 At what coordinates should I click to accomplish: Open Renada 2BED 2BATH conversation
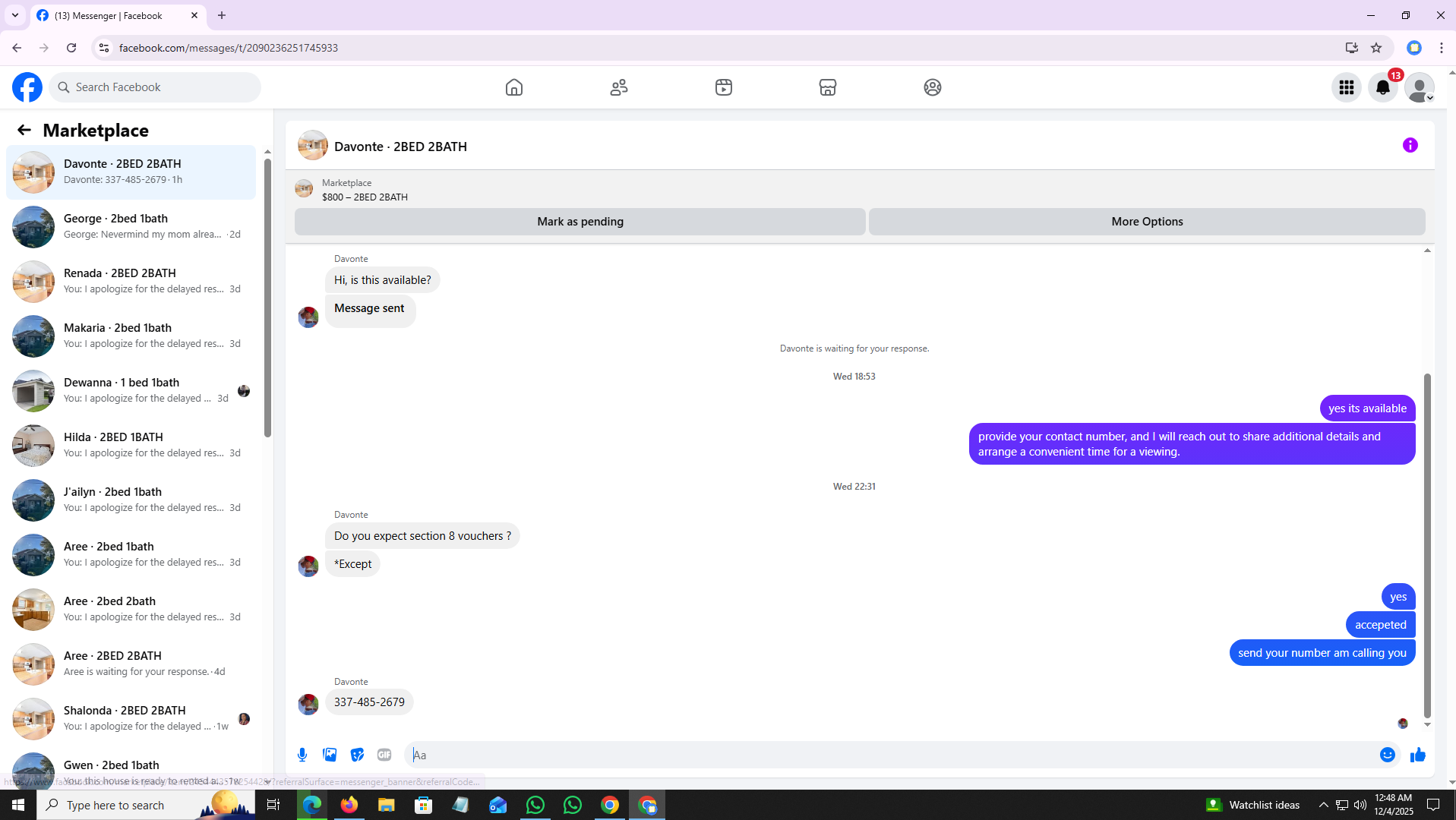click(131, 282)
